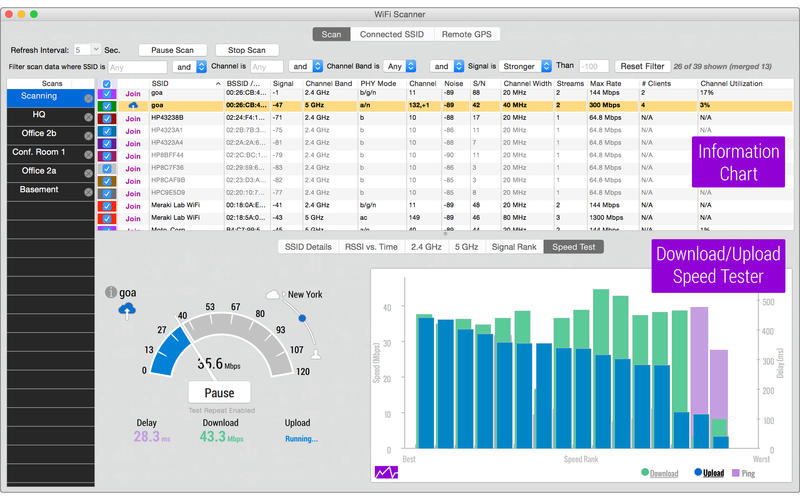This screenshot has width=800, height=500.
Task: Uncheck the first Meraki Lab WiFi checkbox
Action: tap(107, 205)
